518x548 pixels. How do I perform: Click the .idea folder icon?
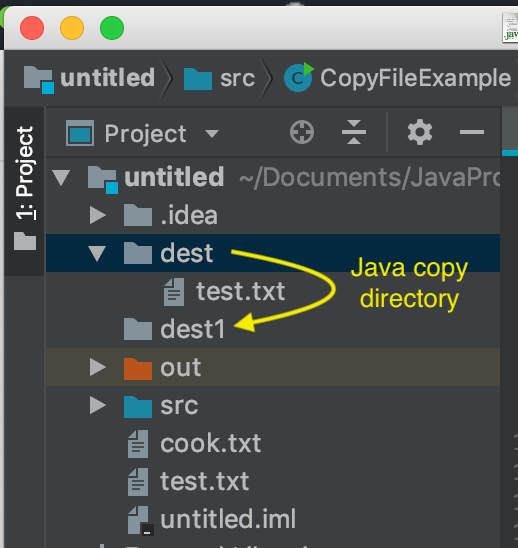138,215
